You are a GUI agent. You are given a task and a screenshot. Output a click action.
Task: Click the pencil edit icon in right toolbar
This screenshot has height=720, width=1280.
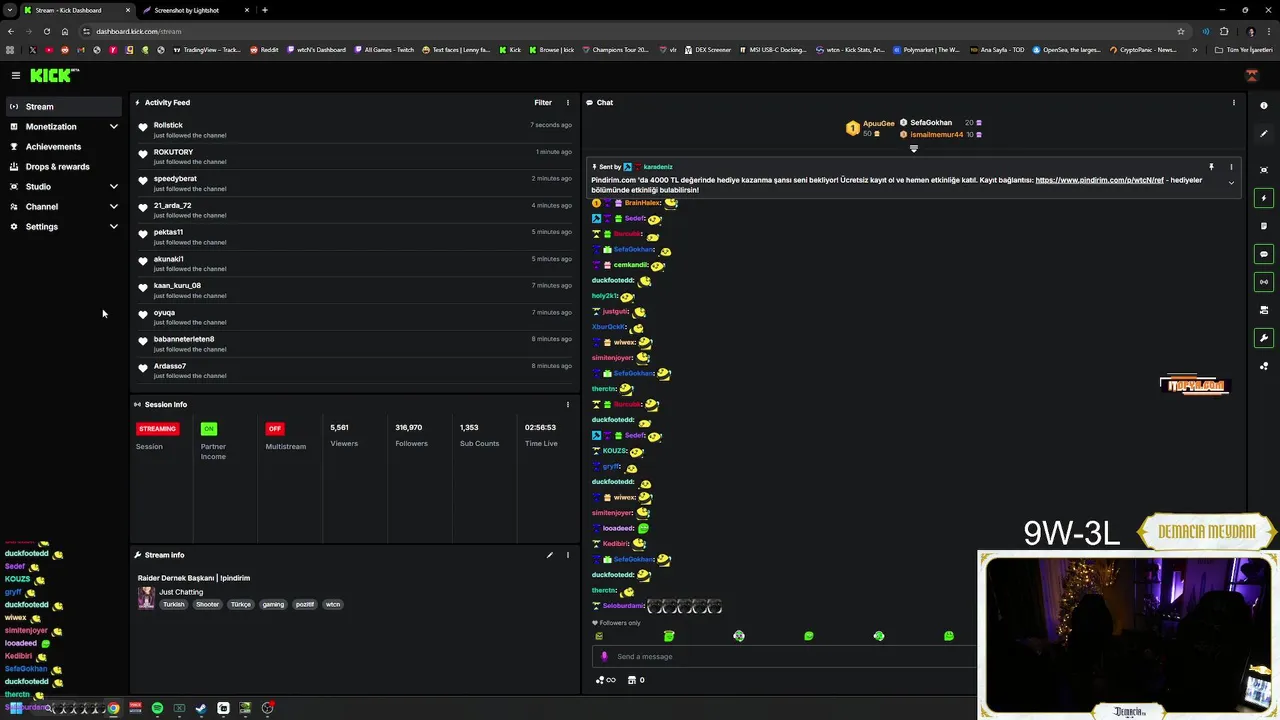pyautogui.click(x=1264, y=133)
